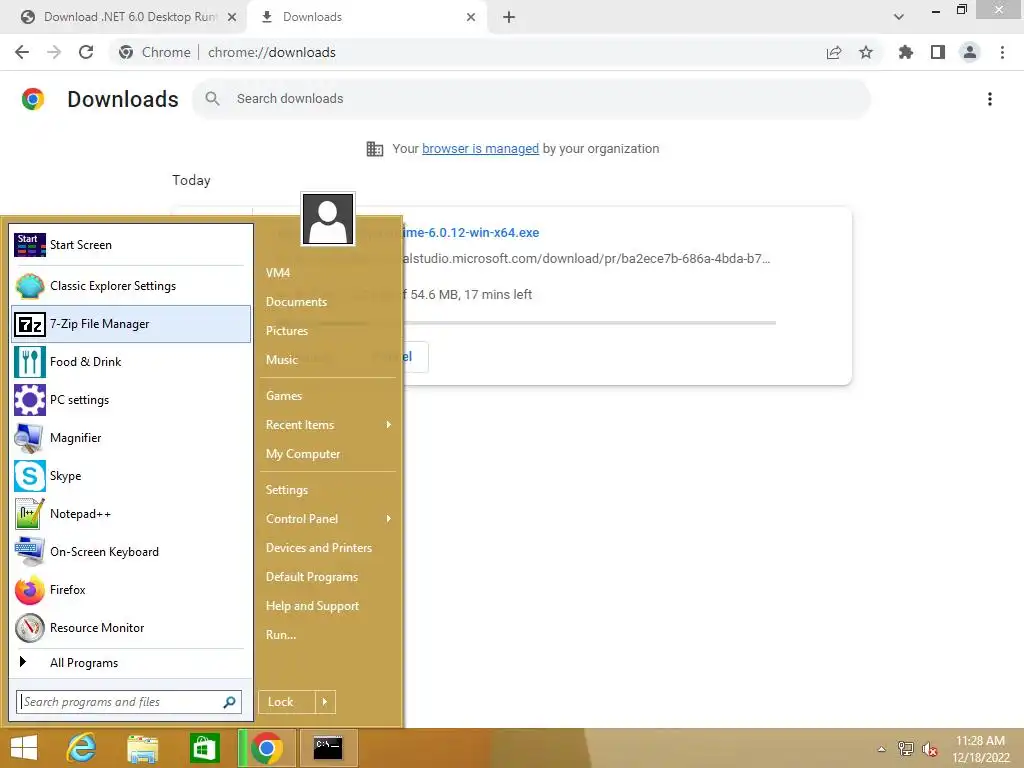Launch Firefox from start menu

[x=131, y=590]
